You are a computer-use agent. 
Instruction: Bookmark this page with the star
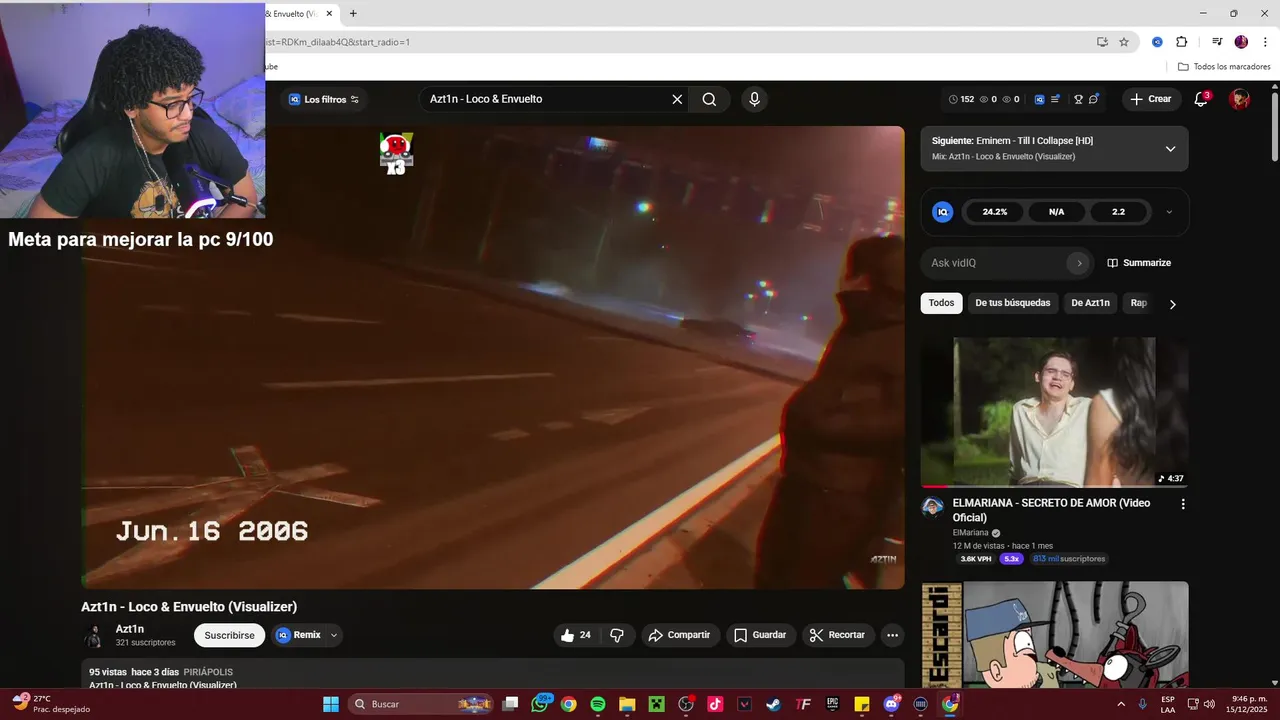1124,42
